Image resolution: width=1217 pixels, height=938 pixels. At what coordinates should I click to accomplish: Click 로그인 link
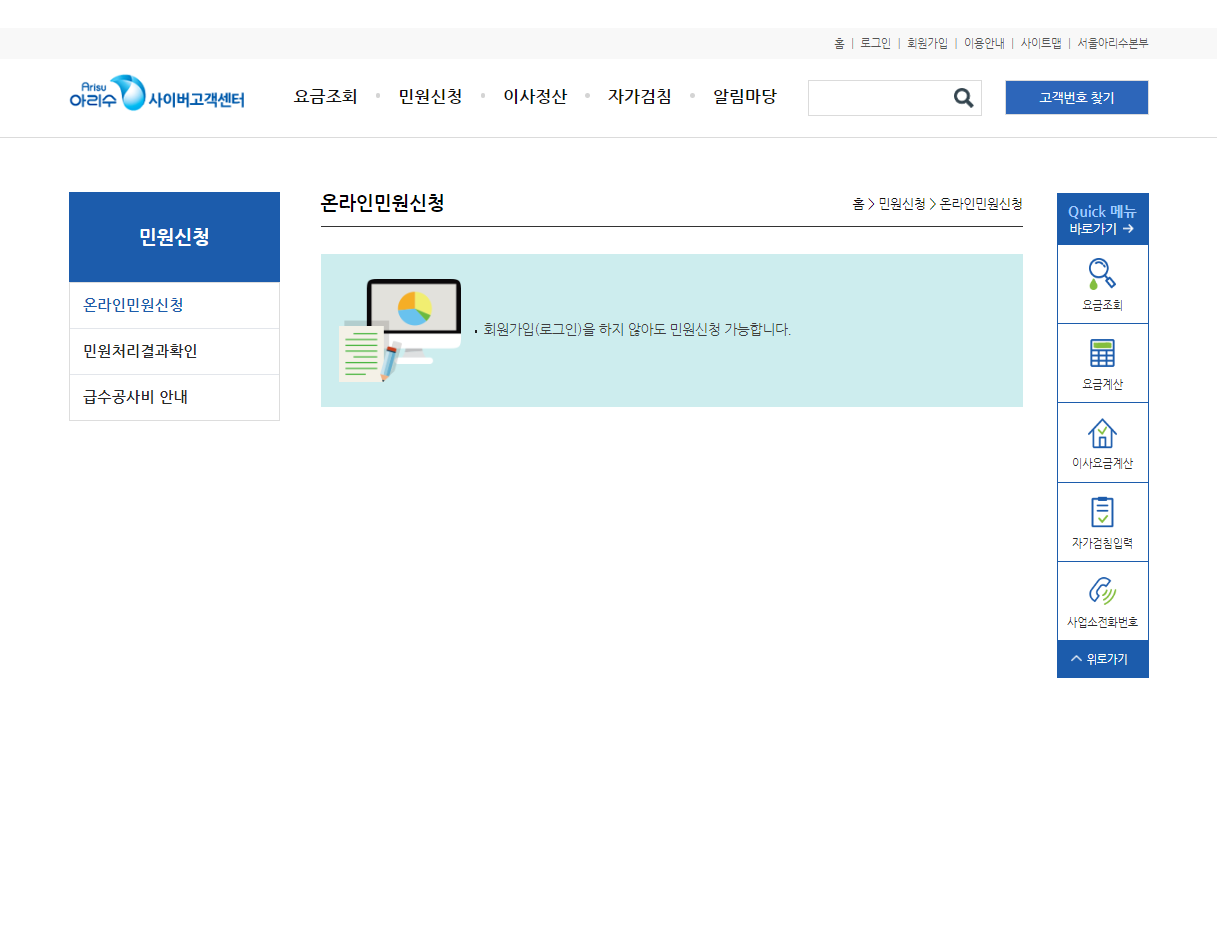click(x=875, y=43)
